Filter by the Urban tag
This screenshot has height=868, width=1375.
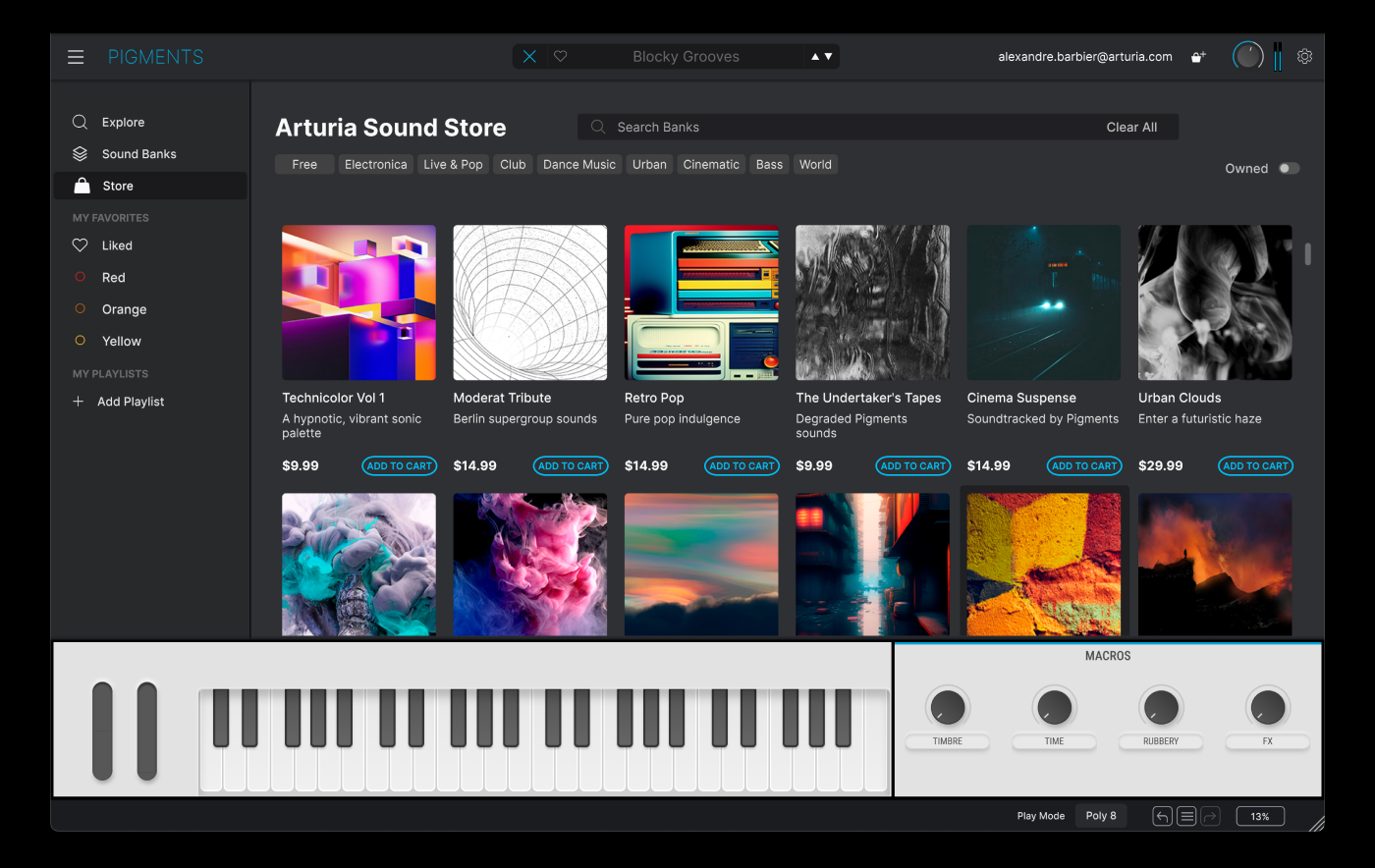pos(649,165)
